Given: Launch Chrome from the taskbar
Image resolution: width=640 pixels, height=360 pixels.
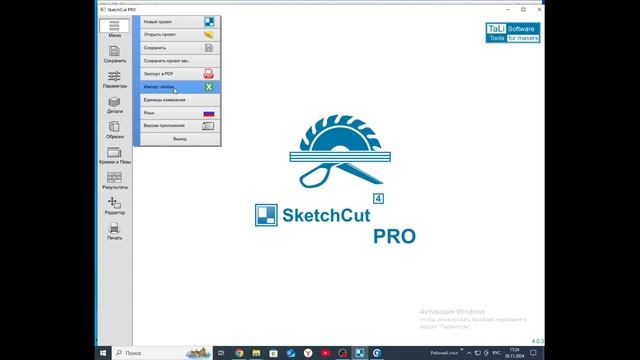Looking at the screenshot, I should [x=239, y=353].
